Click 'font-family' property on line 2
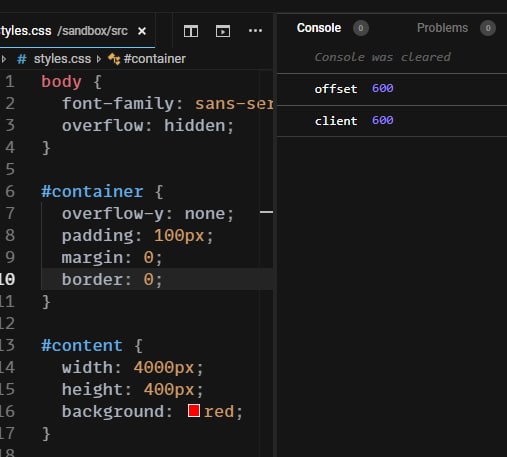Image resolution: width=507 pixels, height=457 pixels. (118, 103)
